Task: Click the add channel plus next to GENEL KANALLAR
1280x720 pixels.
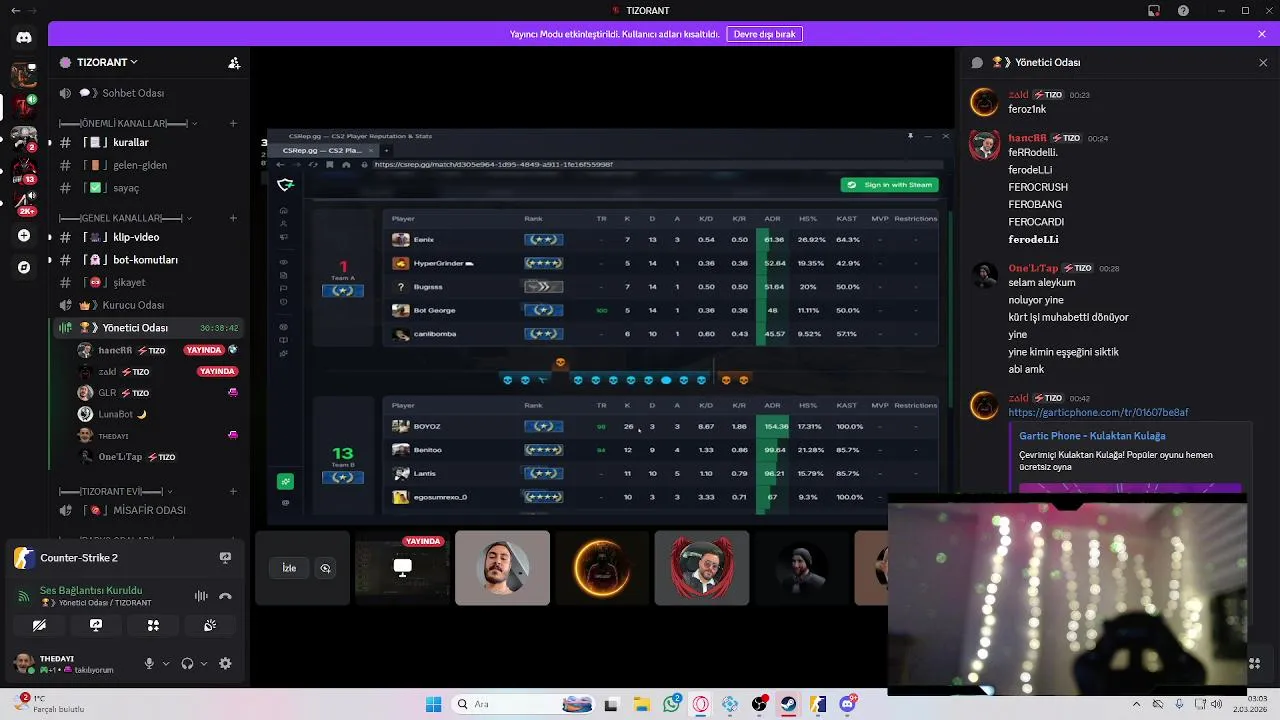Action: point(233,218)
